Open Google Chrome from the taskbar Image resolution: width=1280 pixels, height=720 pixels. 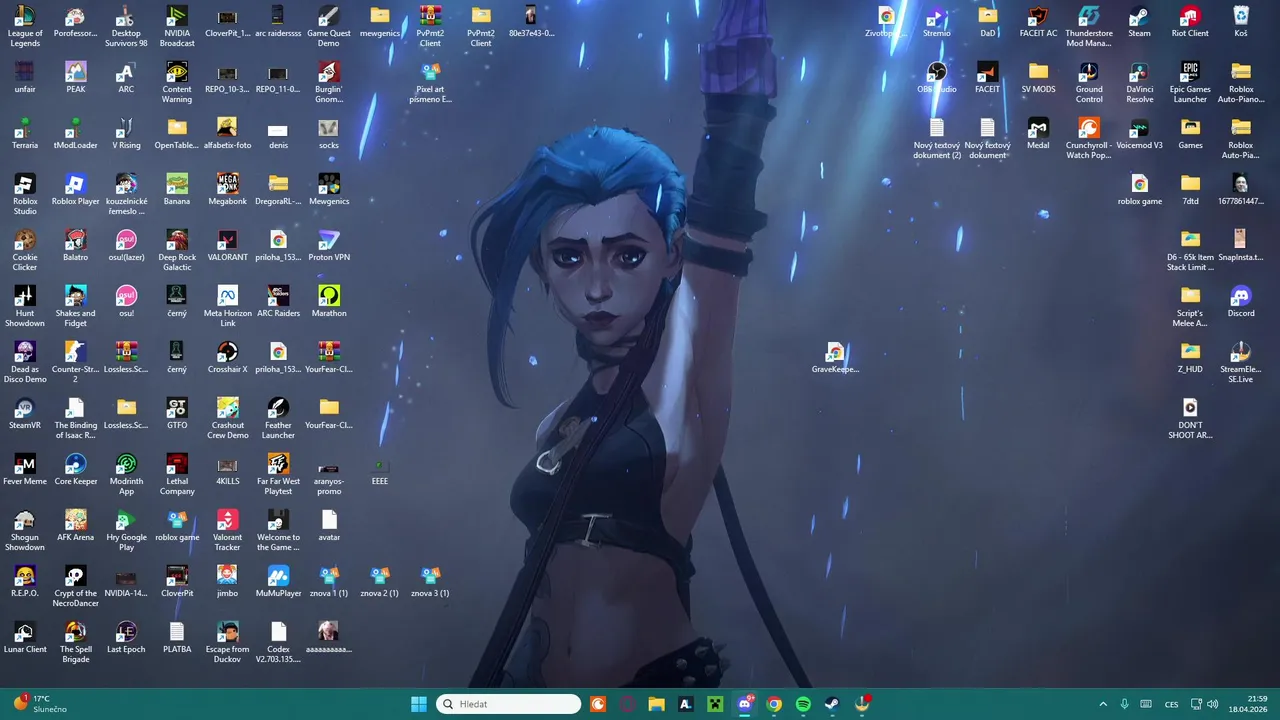point(774,704)
